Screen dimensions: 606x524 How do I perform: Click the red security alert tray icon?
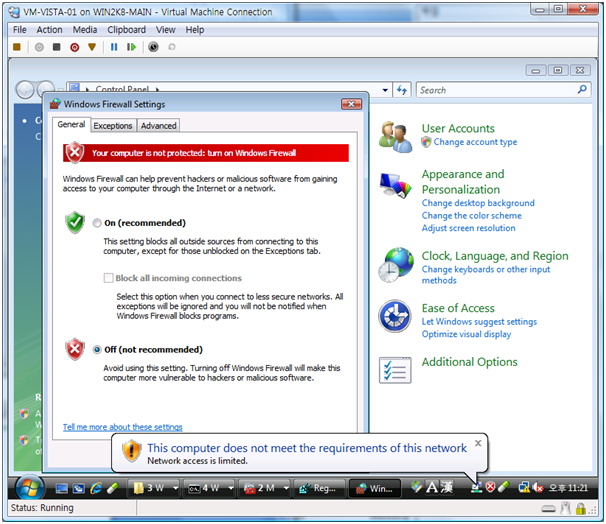coord(490,487)
